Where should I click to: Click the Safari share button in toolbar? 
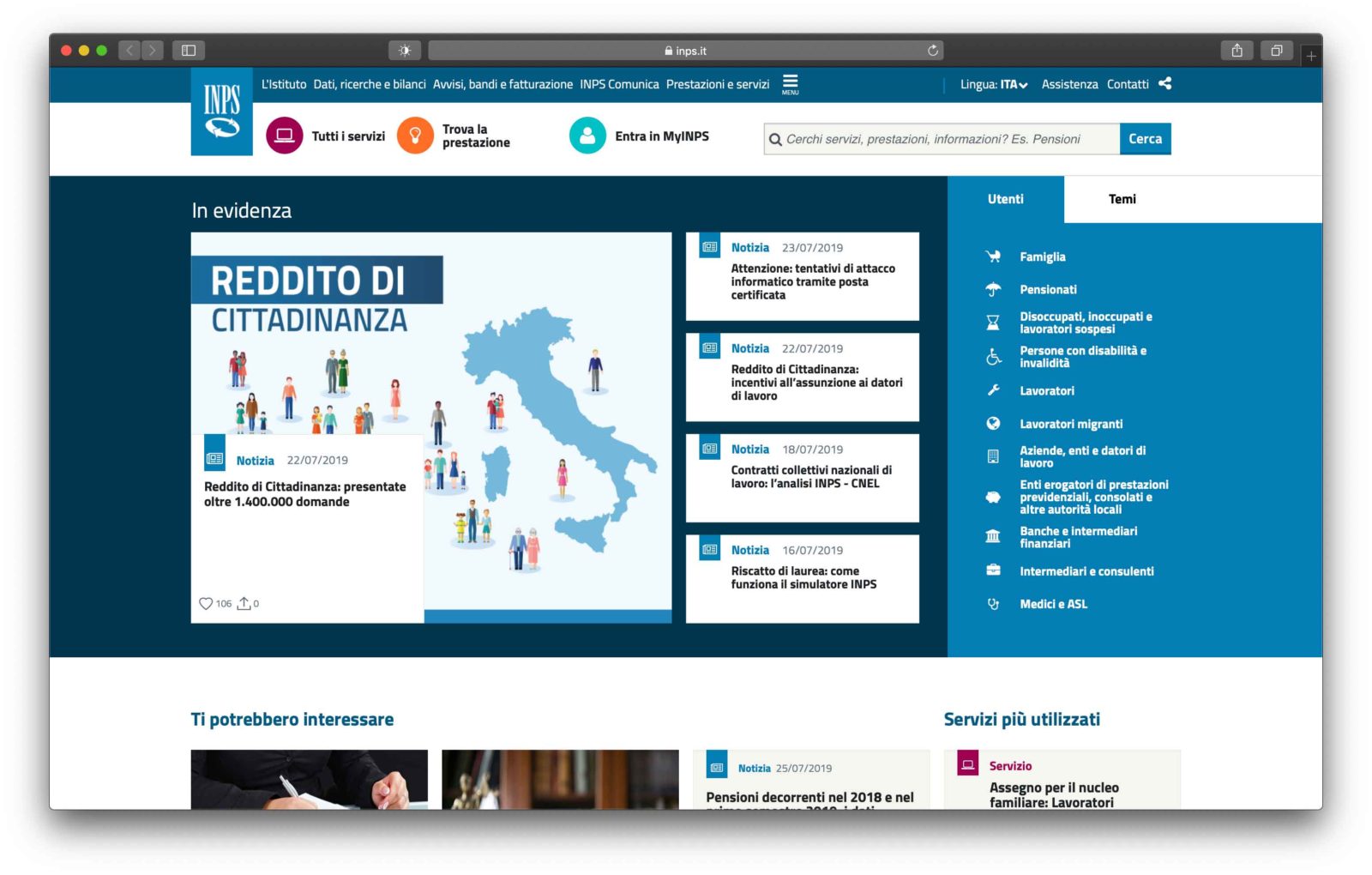[1237, 51]
